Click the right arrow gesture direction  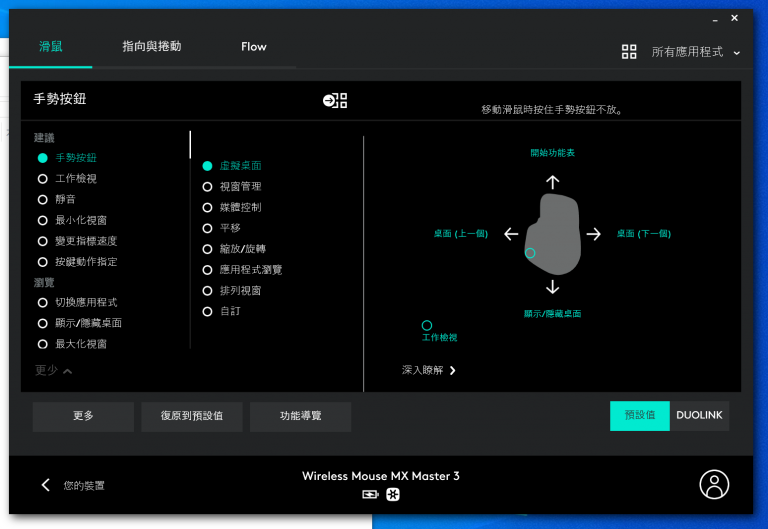(x=594, y=234)
